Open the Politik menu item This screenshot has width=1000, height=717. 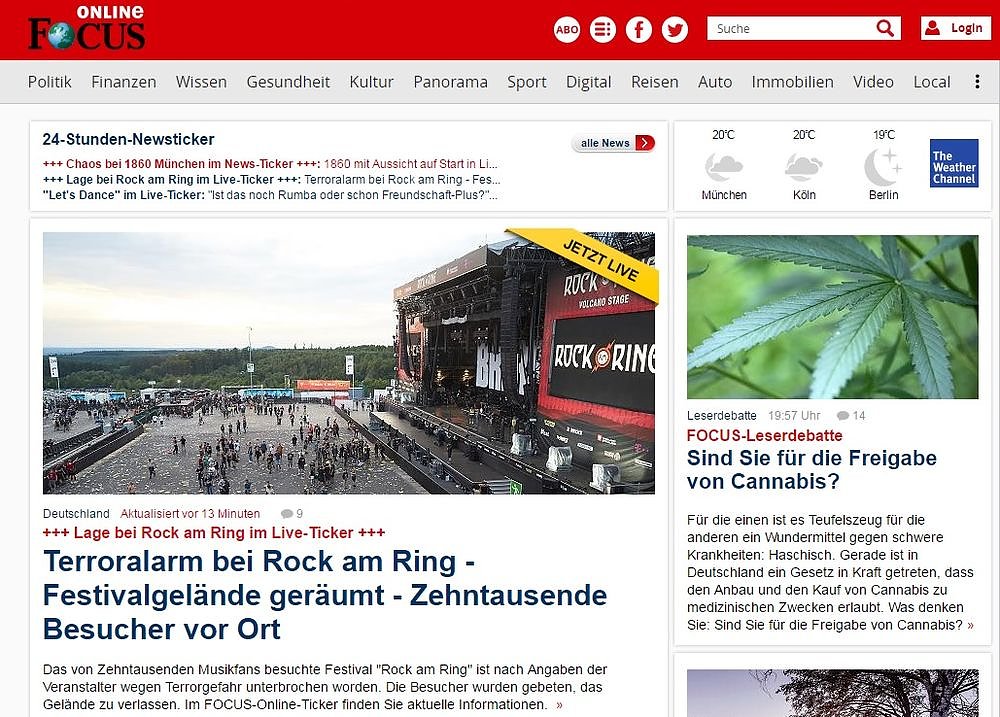point(50,82)
